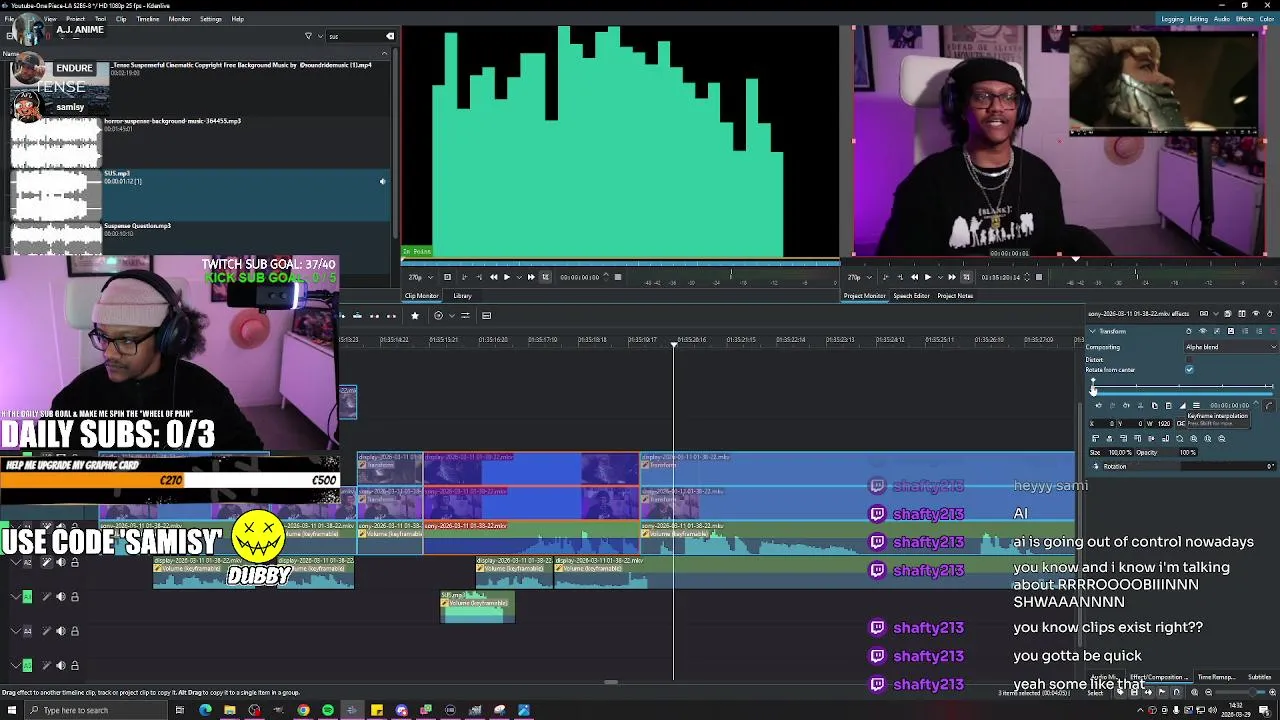Click keyframe interpolation button
Image resolution: width=1280 pixels, height=720 pixels.
click(1182, 406)
